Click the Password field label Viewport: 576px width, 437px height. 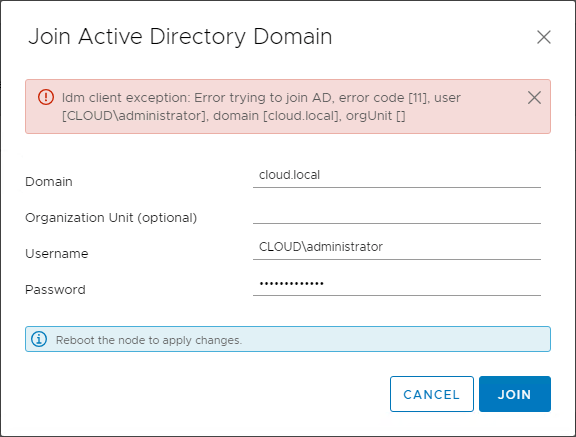[55, 290]
